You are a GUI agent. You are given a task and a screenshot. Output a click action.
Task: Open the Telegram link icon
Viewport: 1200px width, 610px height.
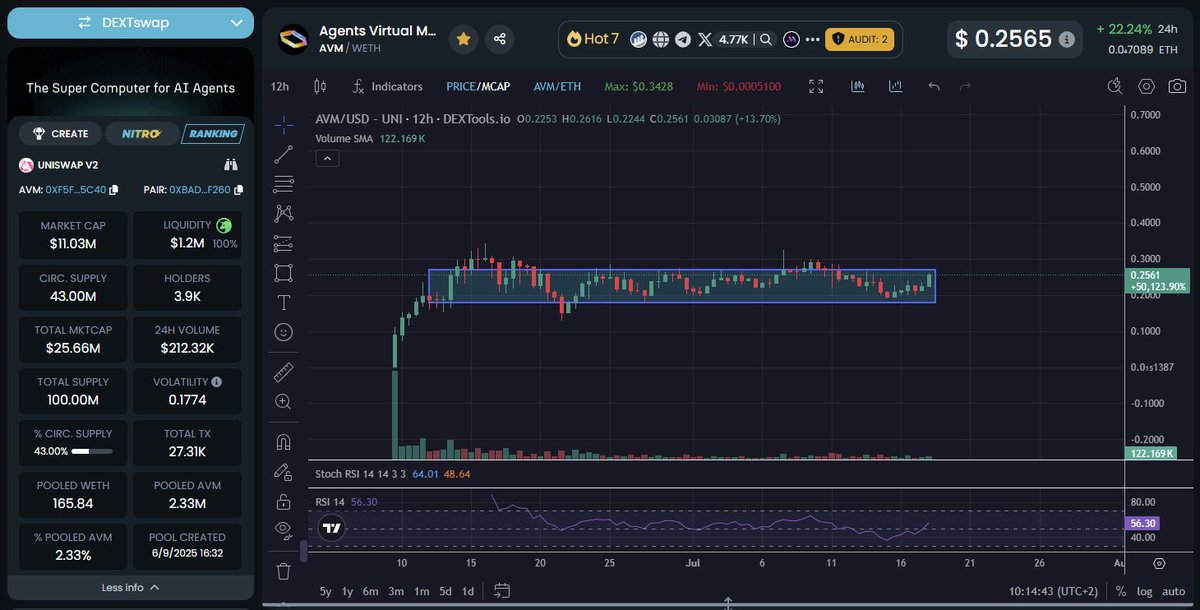(x=683, y=40)
